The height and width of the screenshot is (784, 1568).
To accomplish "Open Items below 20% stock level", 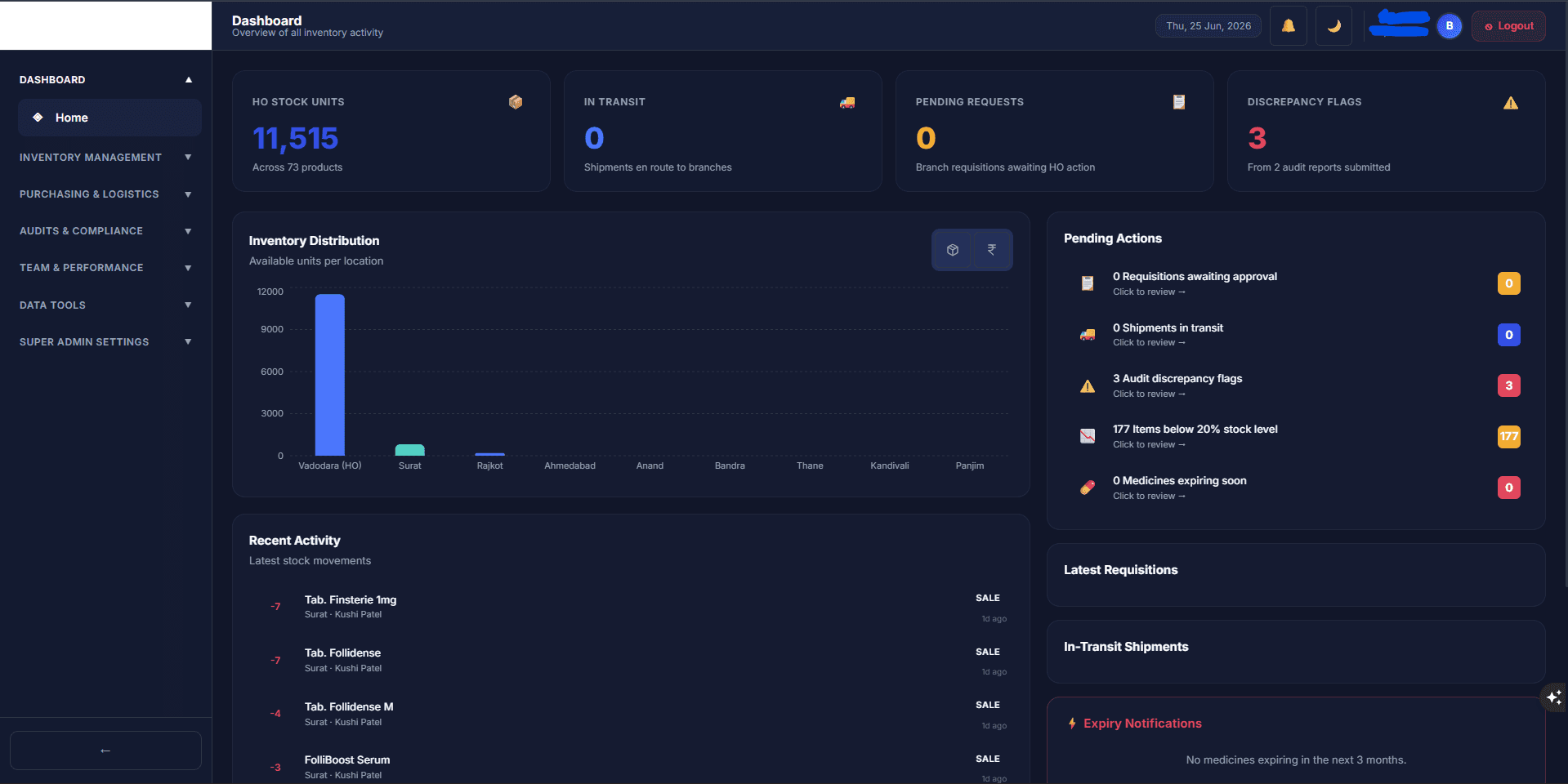I will [x=1296, y=436].
